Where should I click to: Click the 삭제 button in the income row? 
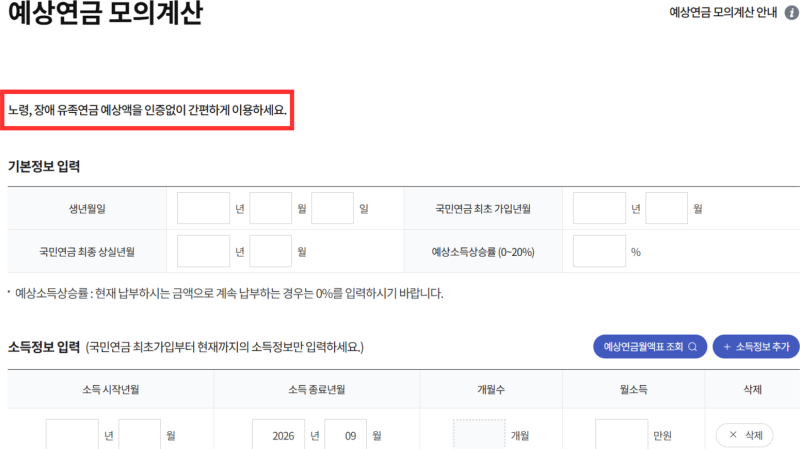pyautogui.click(x=744, y=435)
